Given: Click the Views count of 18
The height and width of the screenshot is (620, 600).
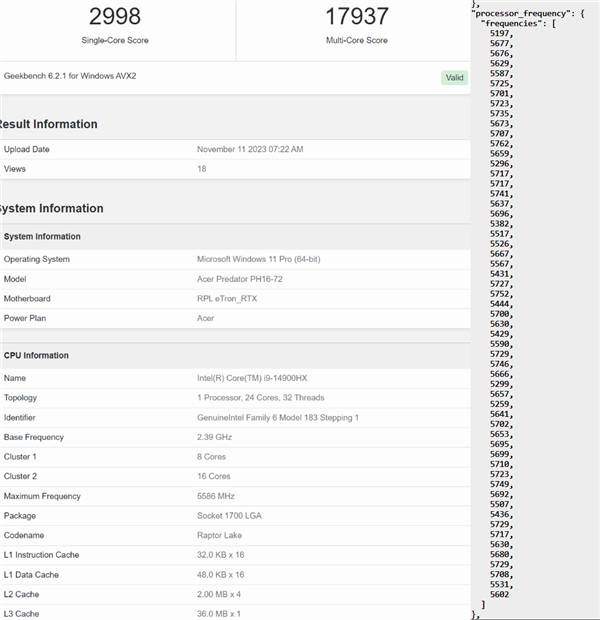Looking at the screenshot, I should (x=202, y=169).
